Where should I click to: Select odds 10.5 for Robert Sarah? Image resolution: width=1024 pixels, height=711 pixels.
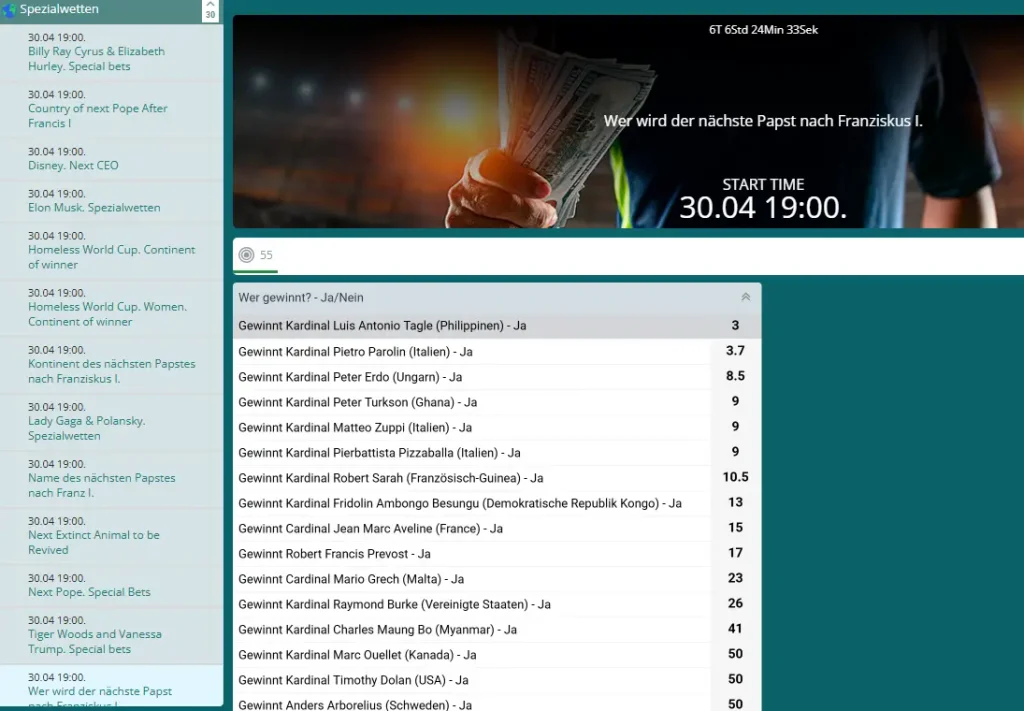(x=735, y=477)
